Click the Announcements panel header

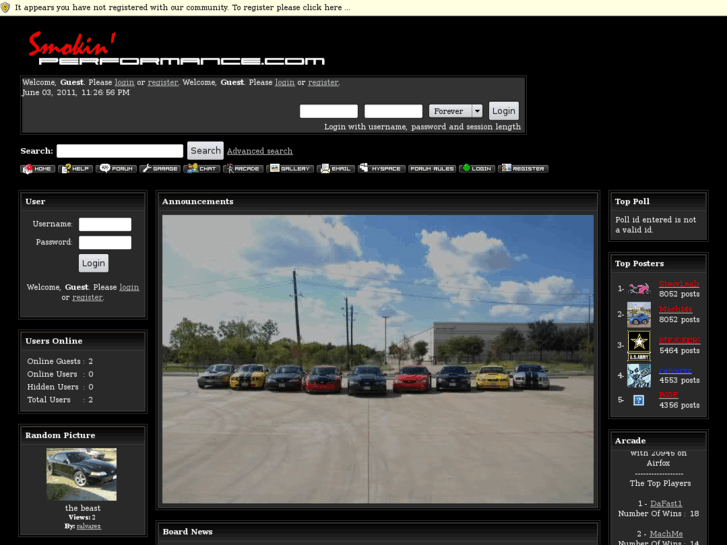(378, 201)
